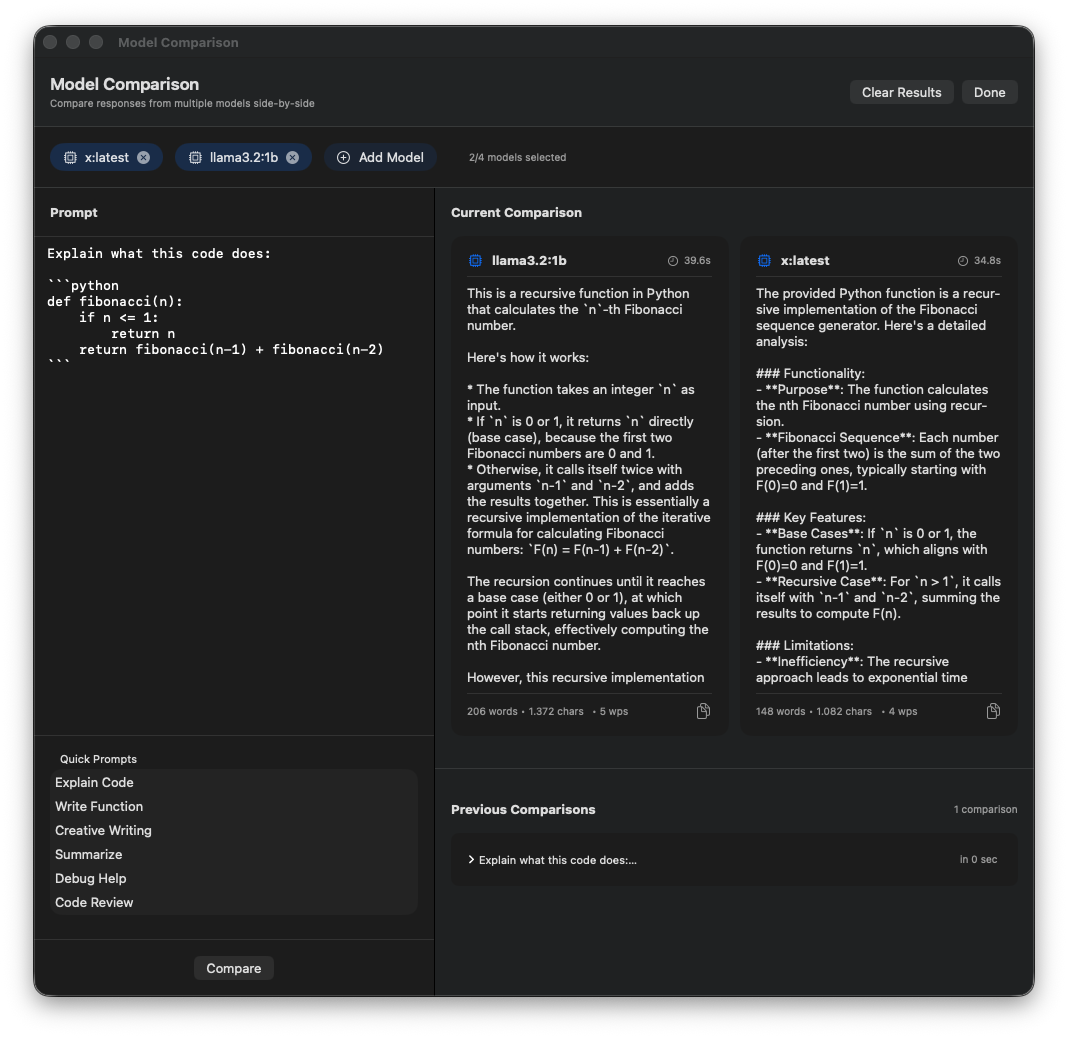Click the plus icon on Add Model
Viewport: 1068px width, 1038px height.
coord(343,157)
